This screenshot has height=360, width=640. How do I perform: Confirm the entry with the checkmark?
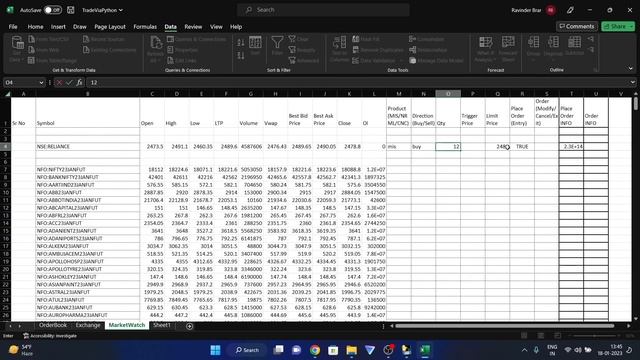click(x=69, y=82)
